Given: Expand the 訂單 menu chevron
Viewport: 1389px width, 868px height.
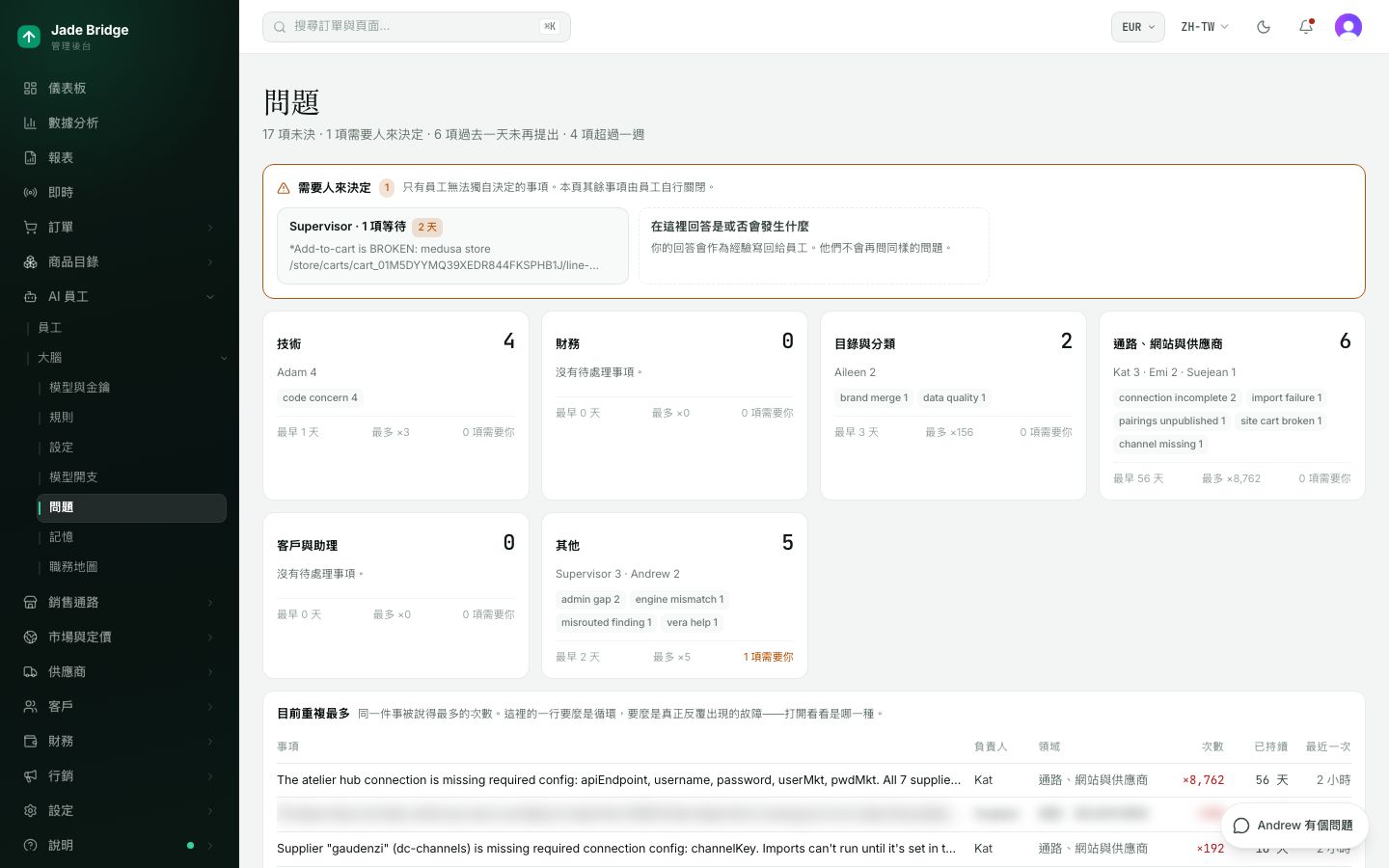Looking at the screenshot, I should click(210, 227).
